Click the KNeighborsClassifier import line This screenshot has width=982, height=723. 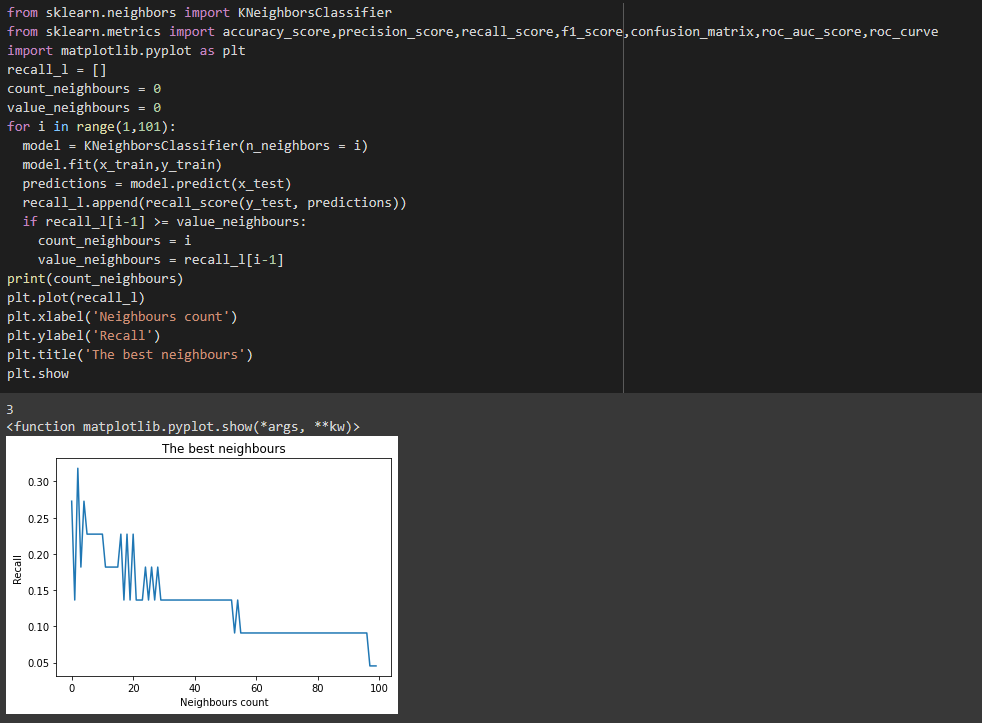pyautogui.click(x=199, y=13)
